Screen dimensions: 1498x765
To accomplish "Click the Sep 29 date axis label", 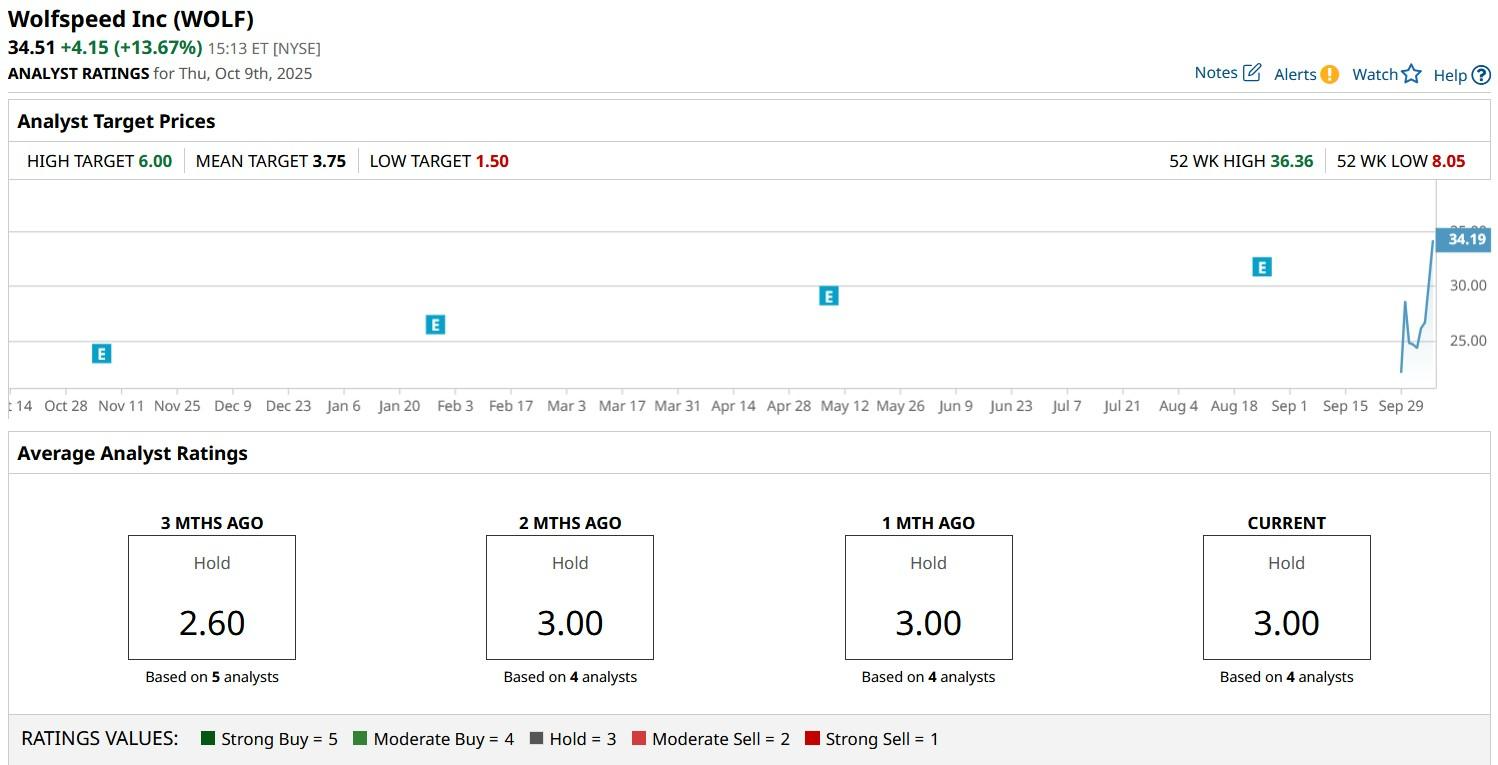I will (1401, 406).
